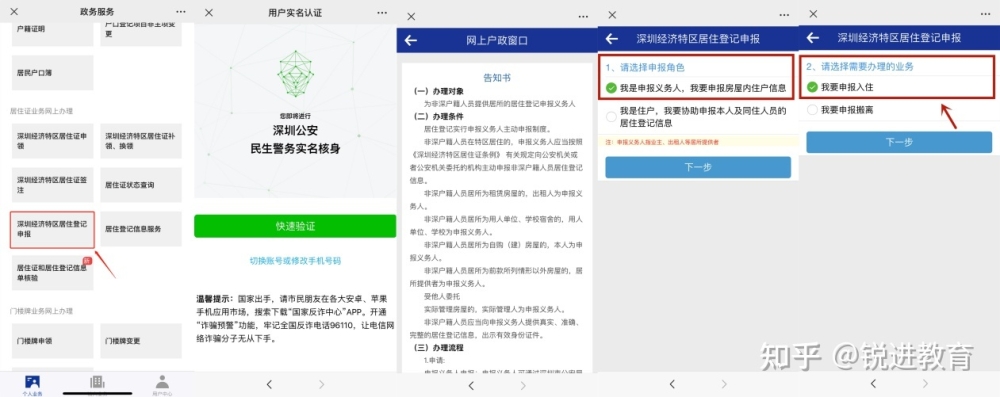Close the 用户实名认证 page with its X
The width and height of the screenshot is (1000, 397).
click(x=209, y=12)
